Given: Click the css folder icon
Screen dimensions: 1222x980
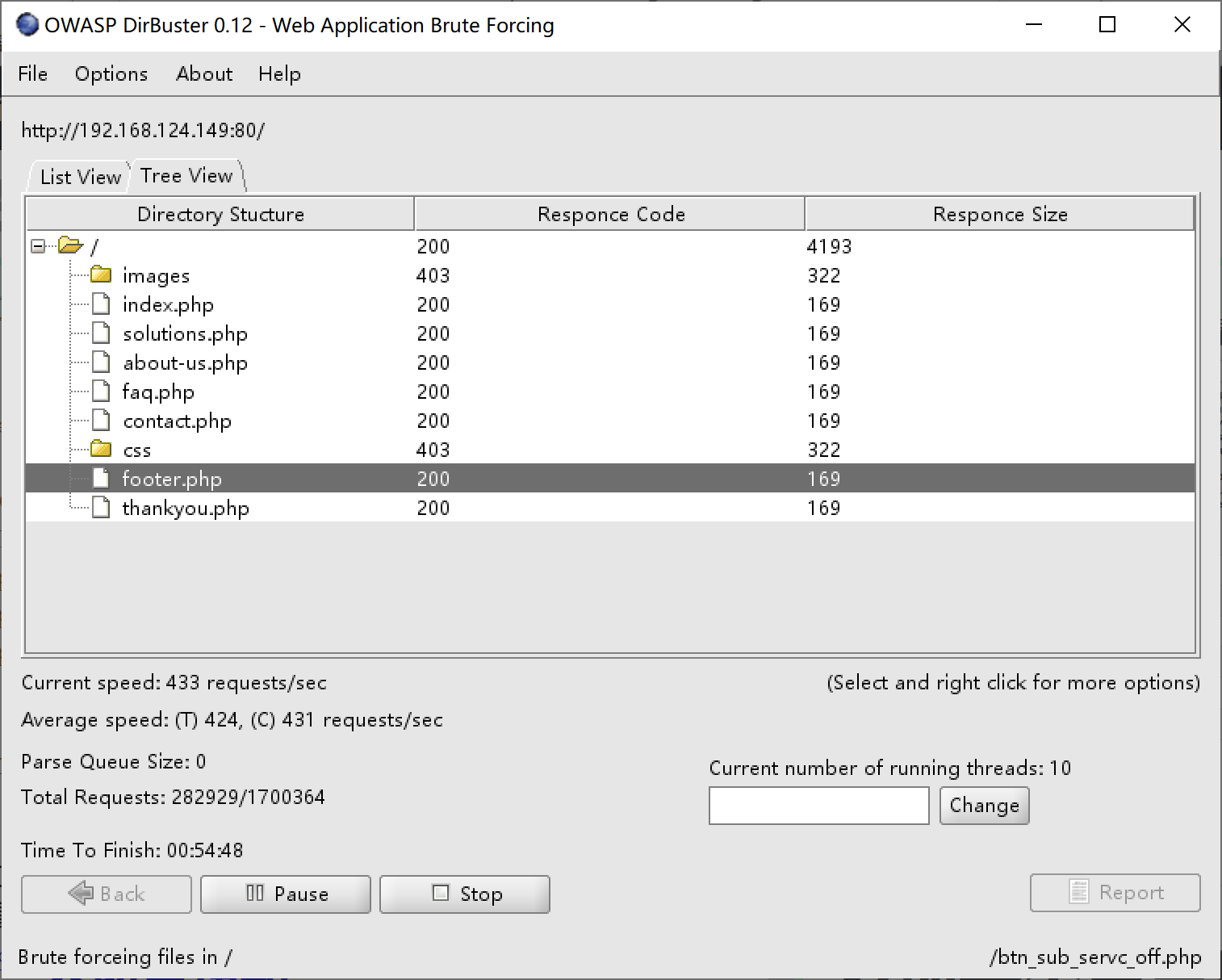Looking at the screenshot, I should tap(101, 450).
